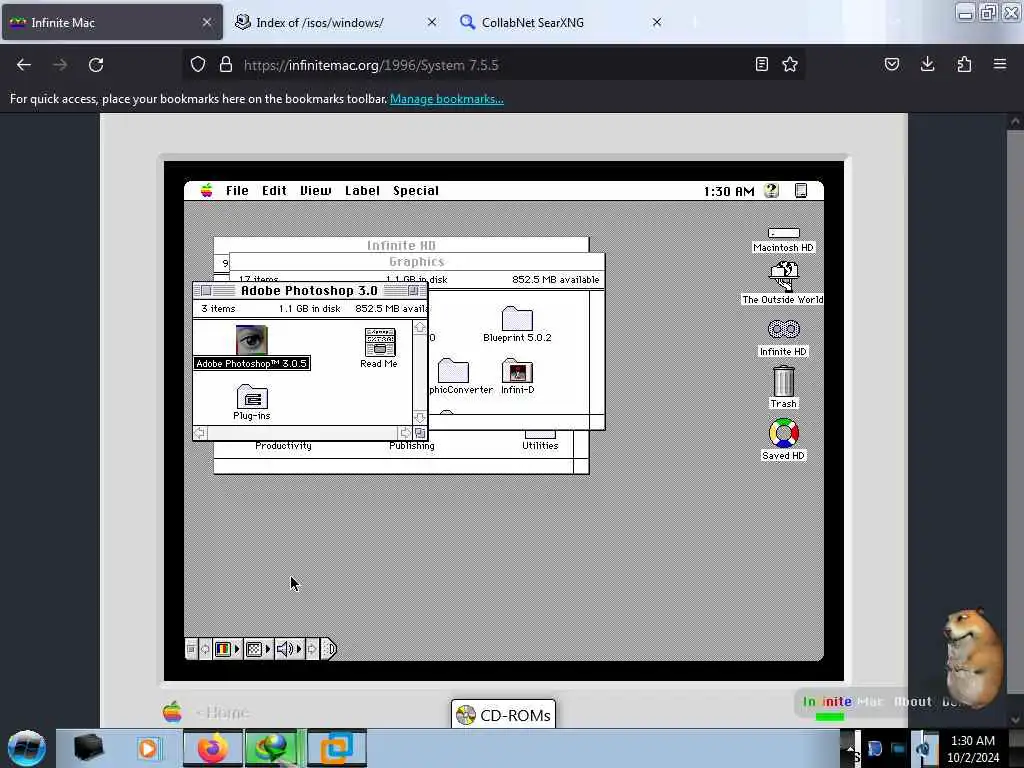Viewport: 1024px width, 768px height.
Task: Open the Firefox hamburger application menu
Action: pos(1000,64)
